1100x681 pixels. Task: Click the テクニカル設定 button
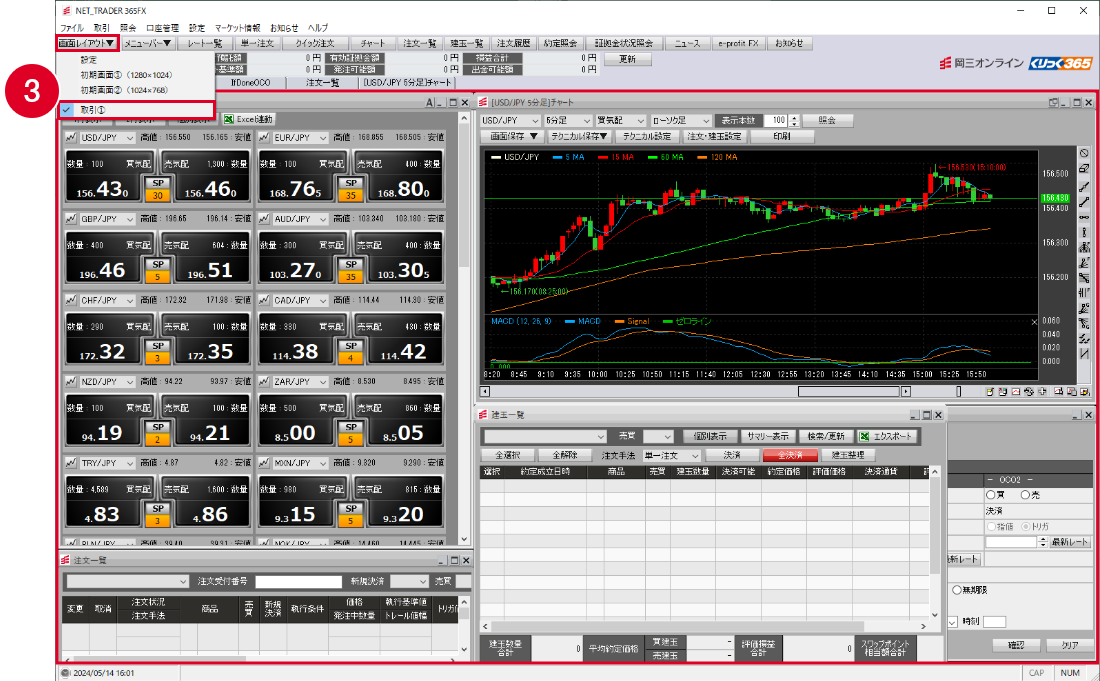tap(647, 137)
